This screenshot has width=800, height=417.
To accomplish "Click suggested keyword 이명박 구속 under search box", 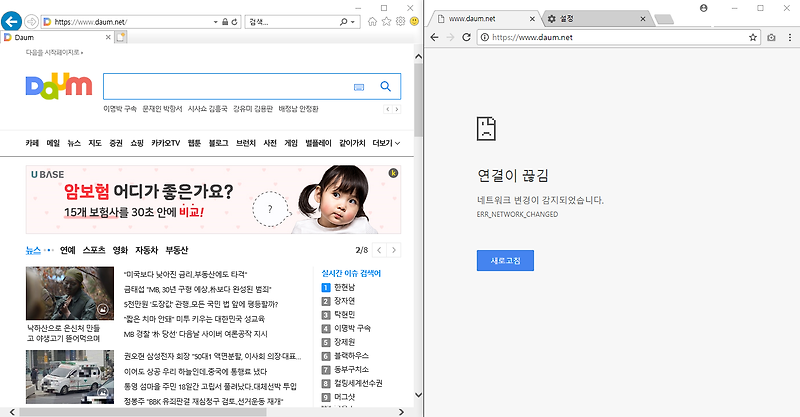I will pyautogui.click(x=120, y=109).
